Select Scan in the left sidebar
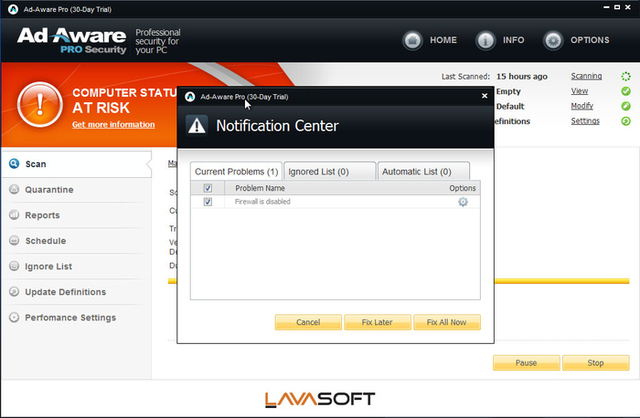This screenshot has height=418, width=640. 77,164
